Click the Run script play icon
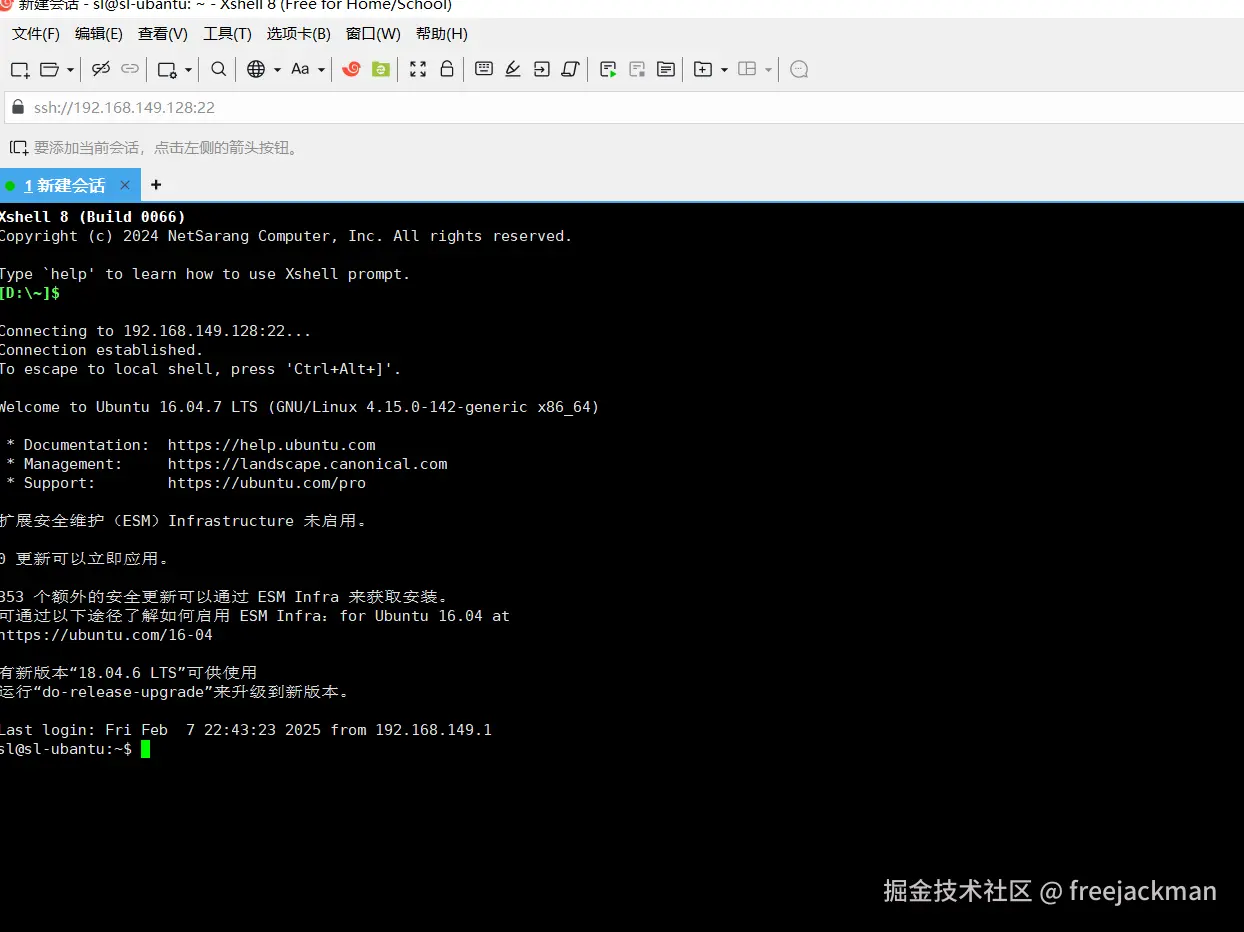The width and height of the screenshot is (1244, 932). (x=608, y=69)
